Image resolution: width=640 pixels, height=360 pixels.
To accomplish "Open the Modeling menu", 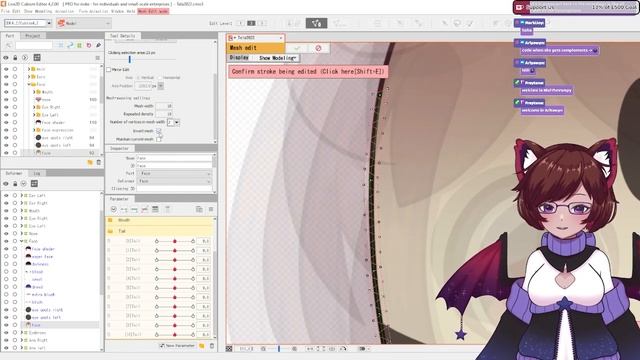I will [44, 11].
